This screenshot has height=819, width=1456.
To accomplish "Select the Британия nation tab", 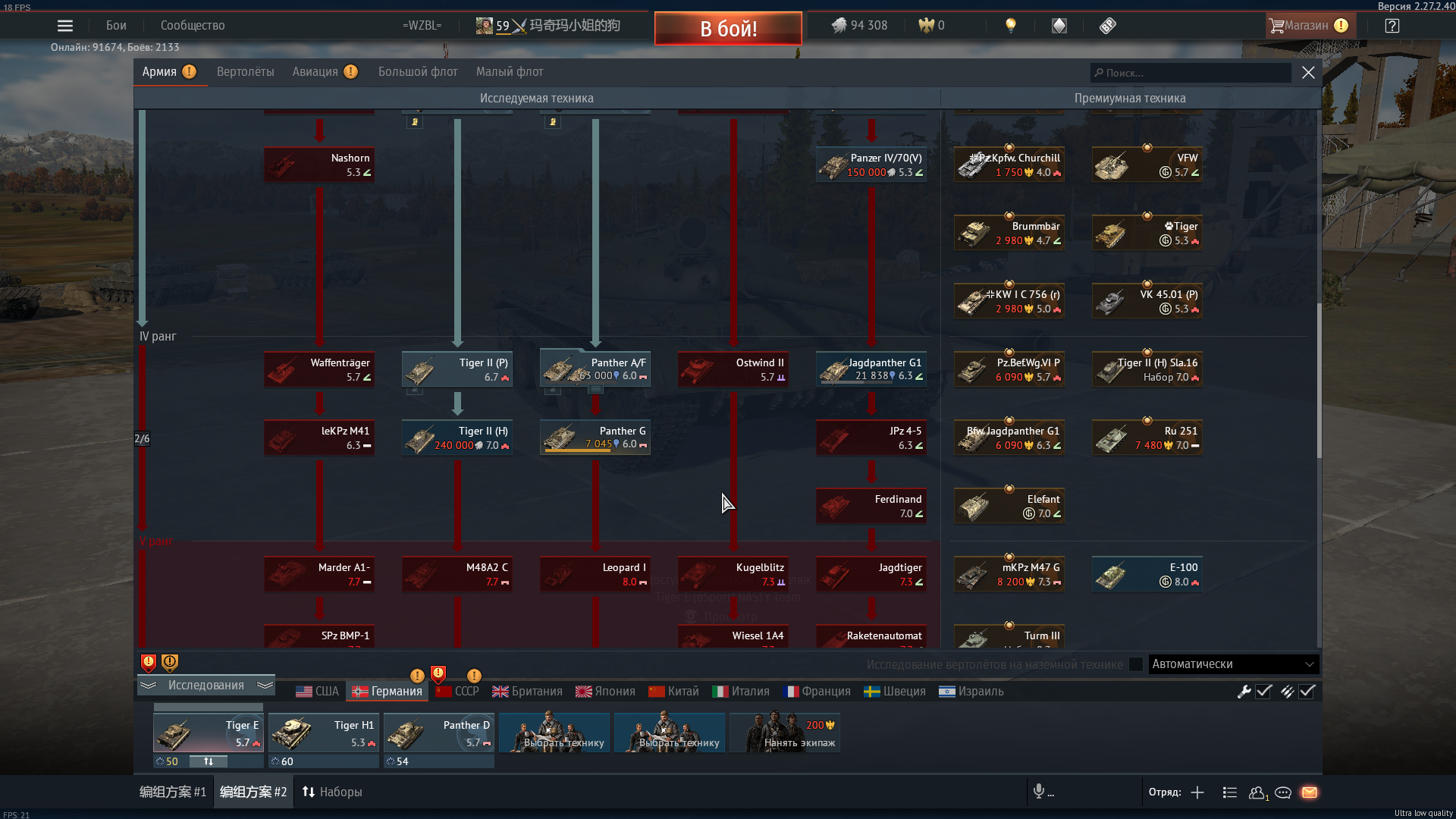I will pos(527,692).
